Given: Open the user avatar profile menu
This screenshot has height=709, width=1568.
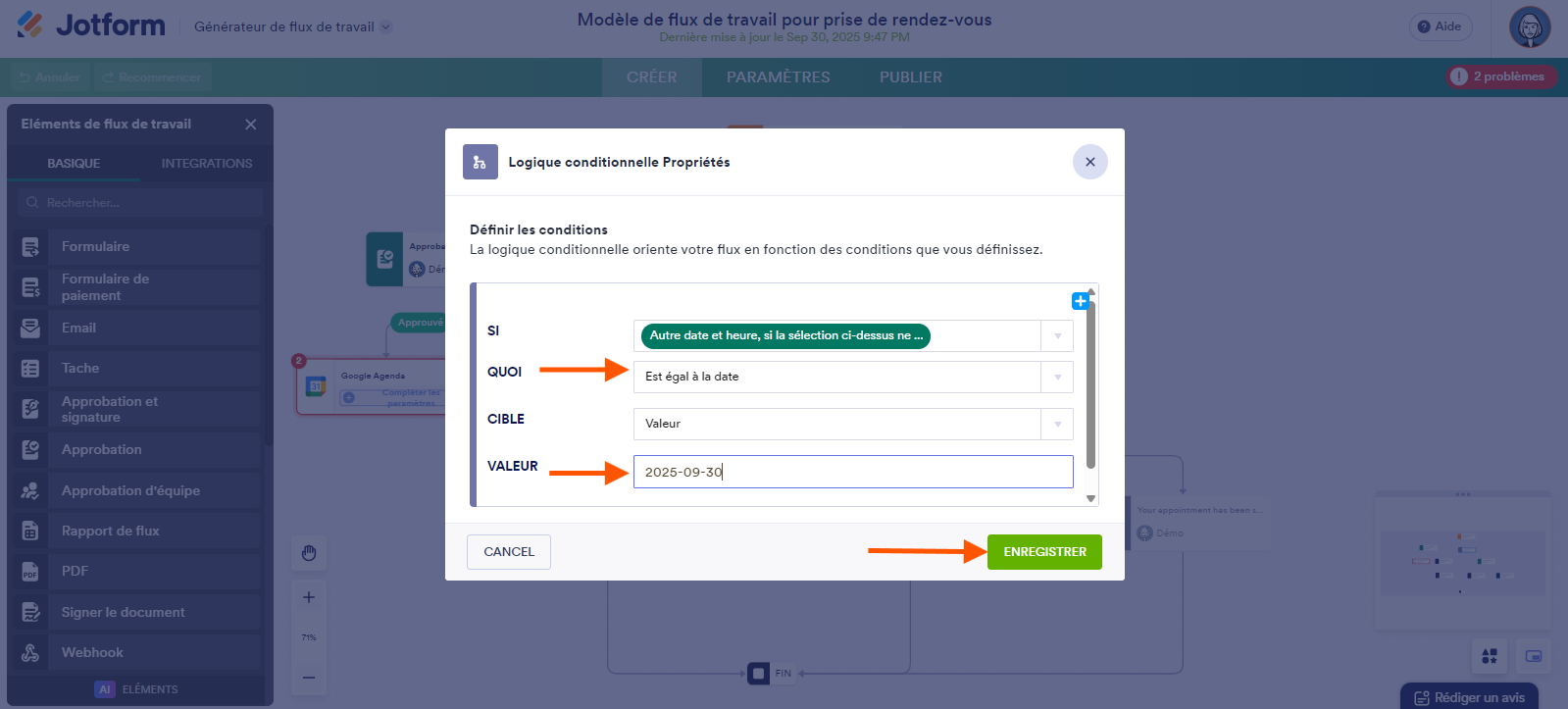Looking at the screenshot, I should (x=1530, y=27).
